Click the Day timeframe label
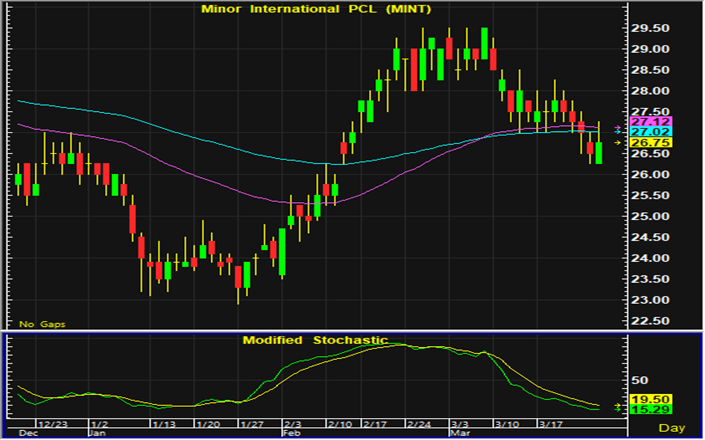 pos(672,428)
